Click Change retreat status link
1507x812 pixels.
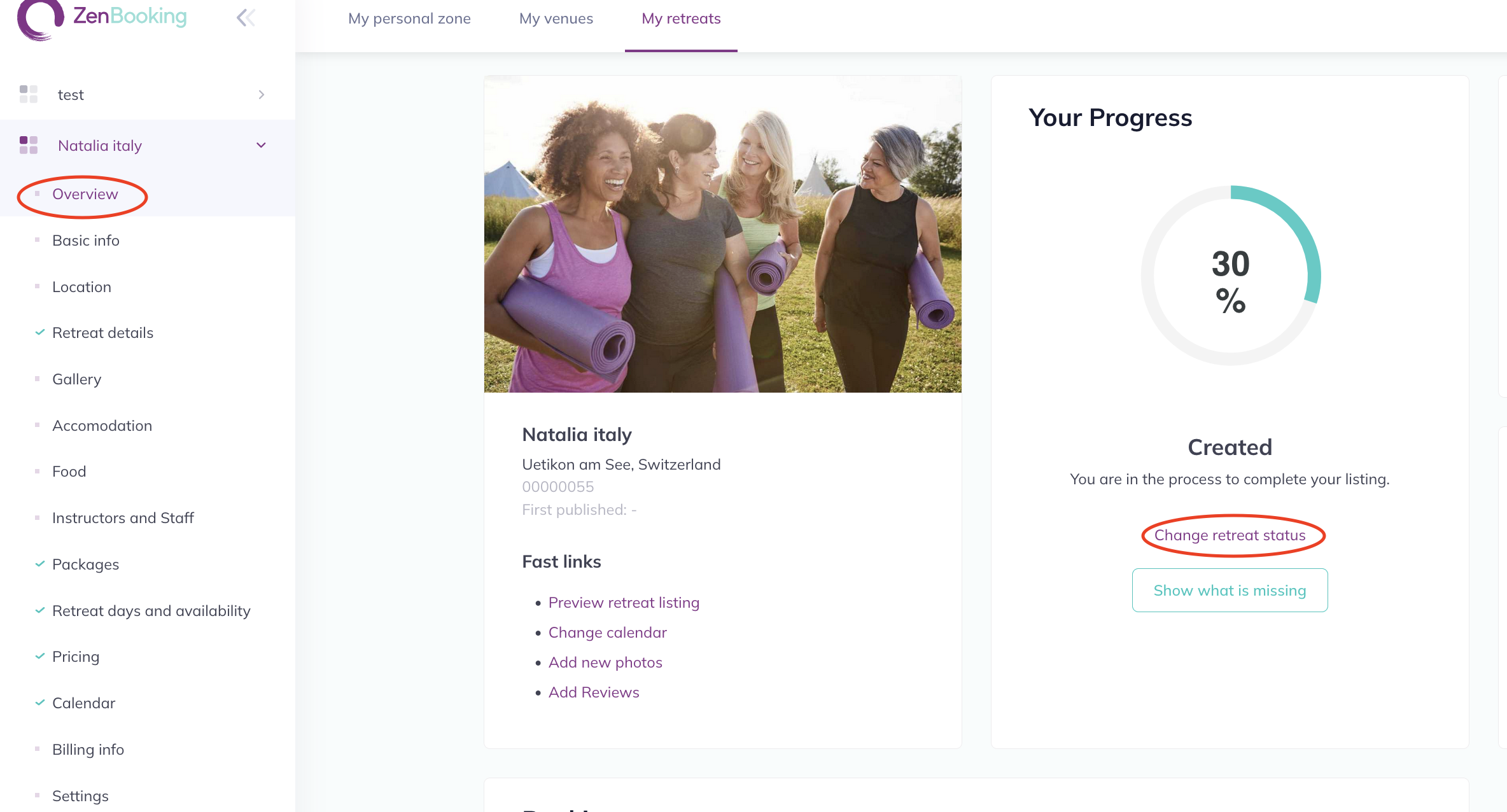click(x=1230, y=535)
